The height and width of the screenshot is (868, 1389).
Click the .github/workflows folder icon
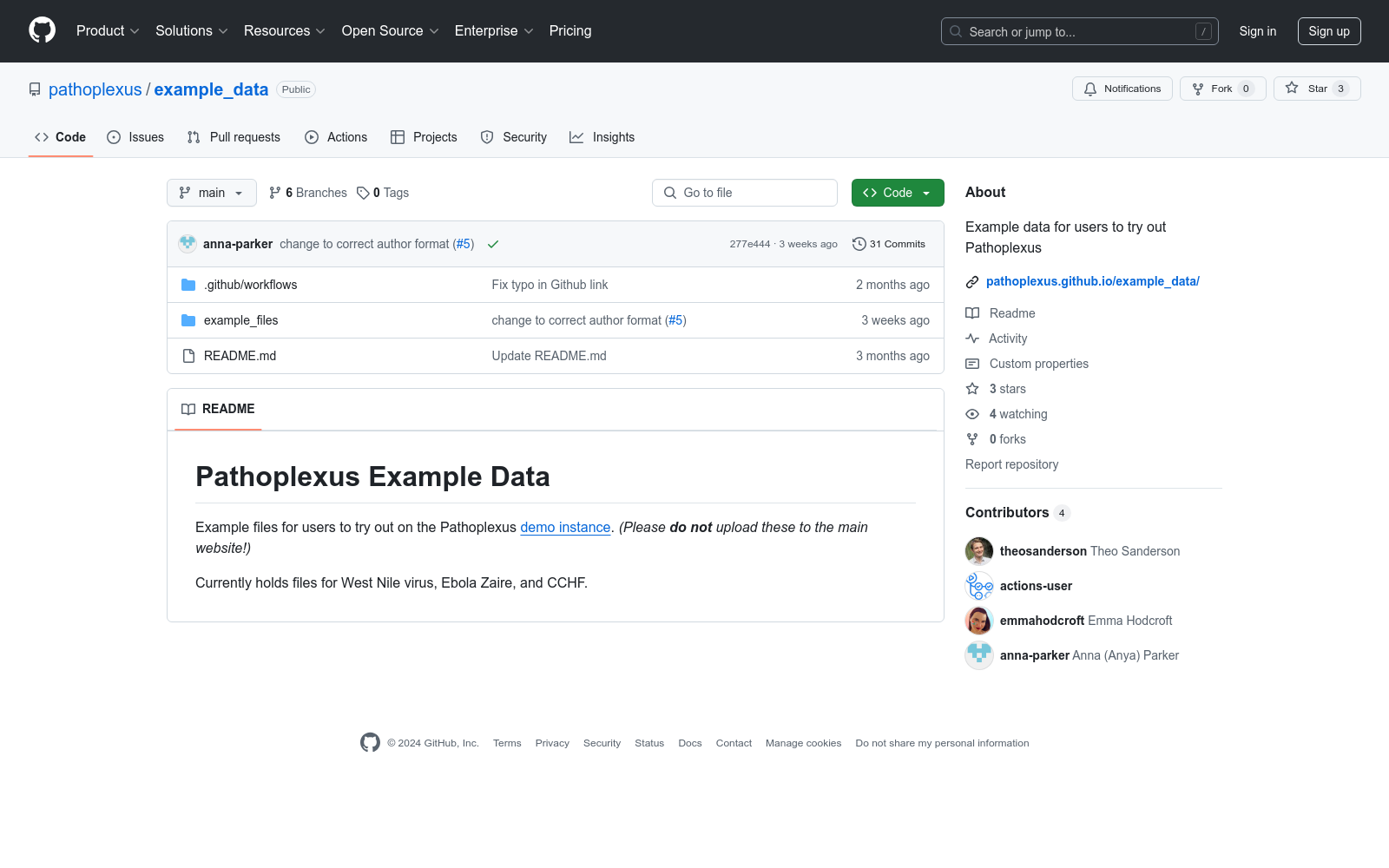point(188,285)
